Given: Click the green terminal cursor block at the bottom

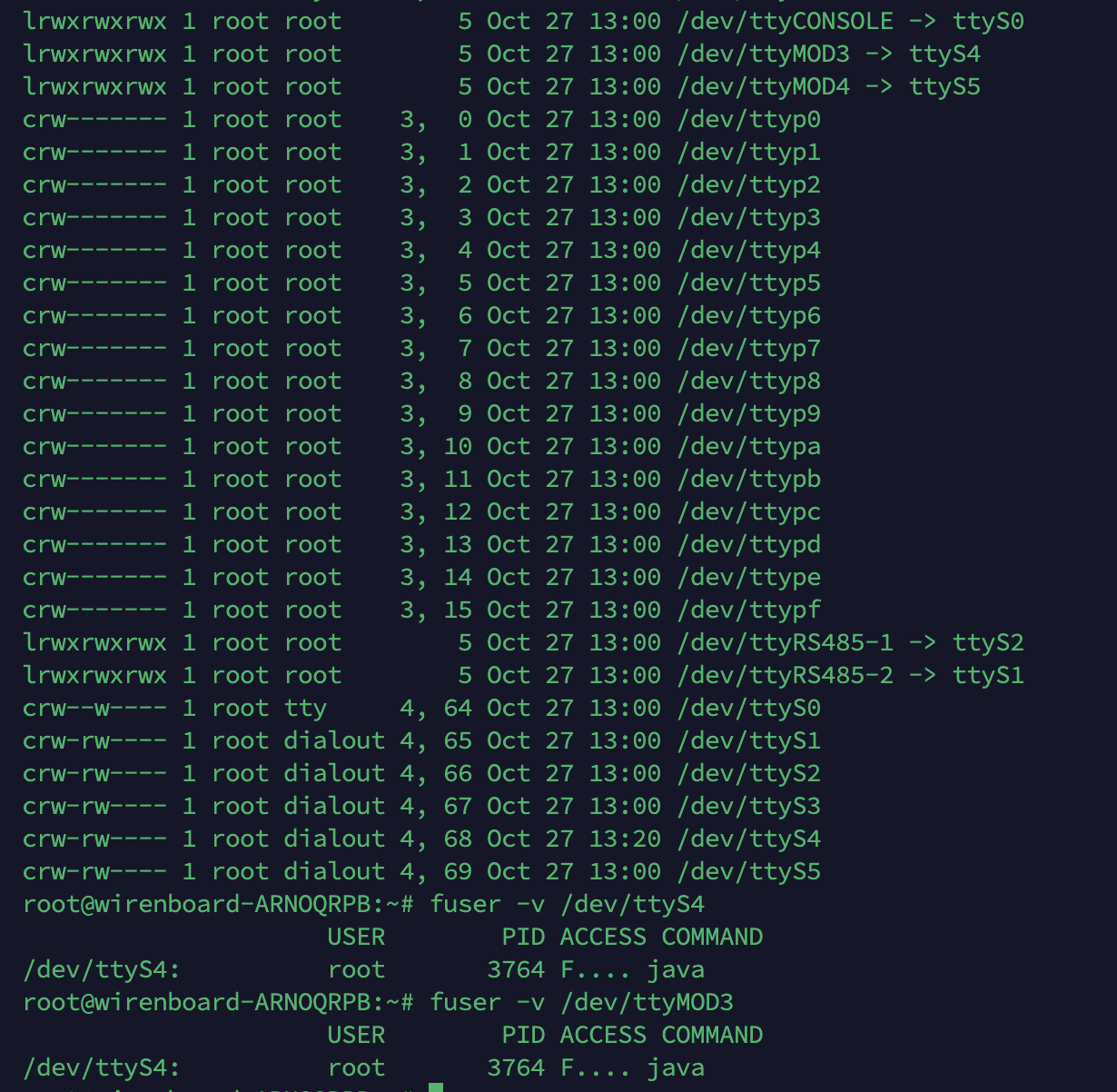Looking at the screenshot, I should coord(436,1087).
